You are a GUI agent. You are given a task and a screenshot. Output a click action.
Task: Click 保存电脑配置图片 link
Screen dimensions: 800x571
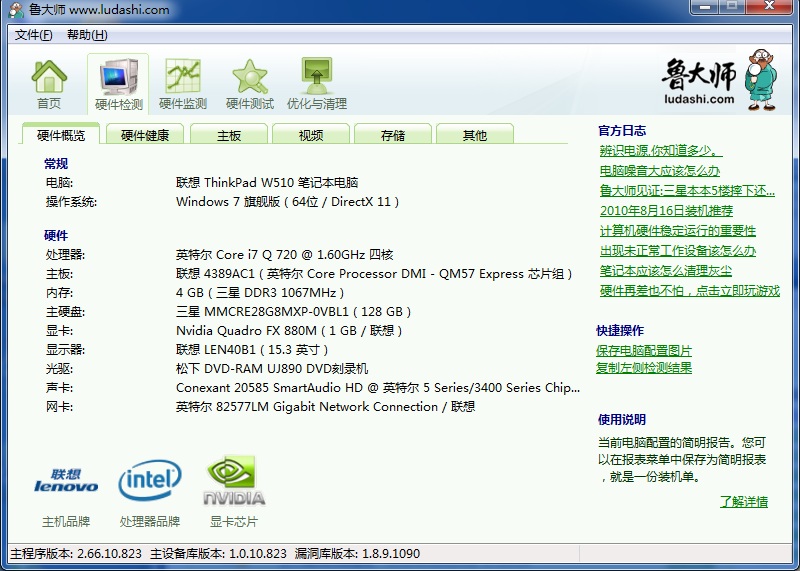[x=644, y=351]
